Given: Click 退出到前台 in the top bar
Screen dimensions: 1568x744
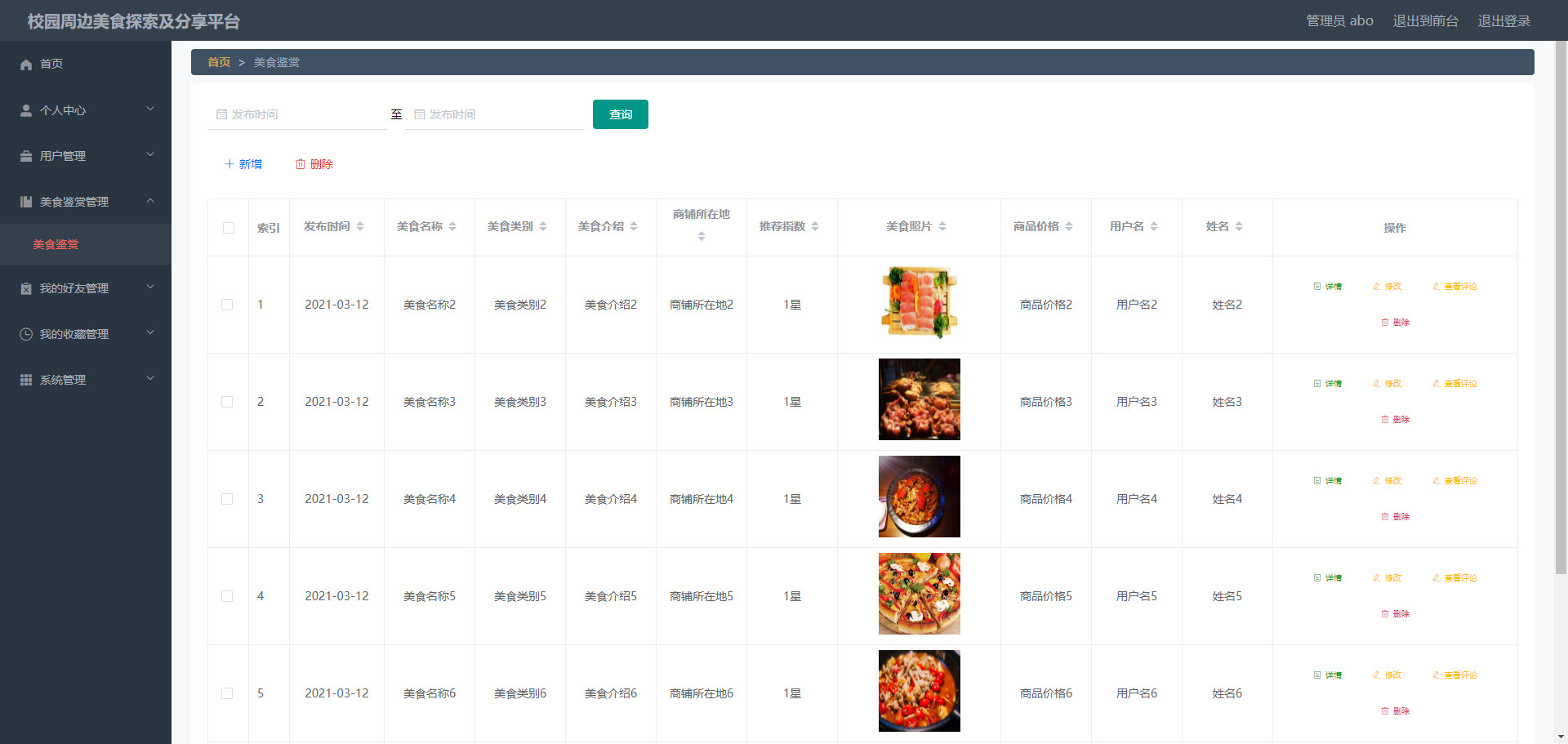Looking at the screenshot, I should tap(1425, 21).
